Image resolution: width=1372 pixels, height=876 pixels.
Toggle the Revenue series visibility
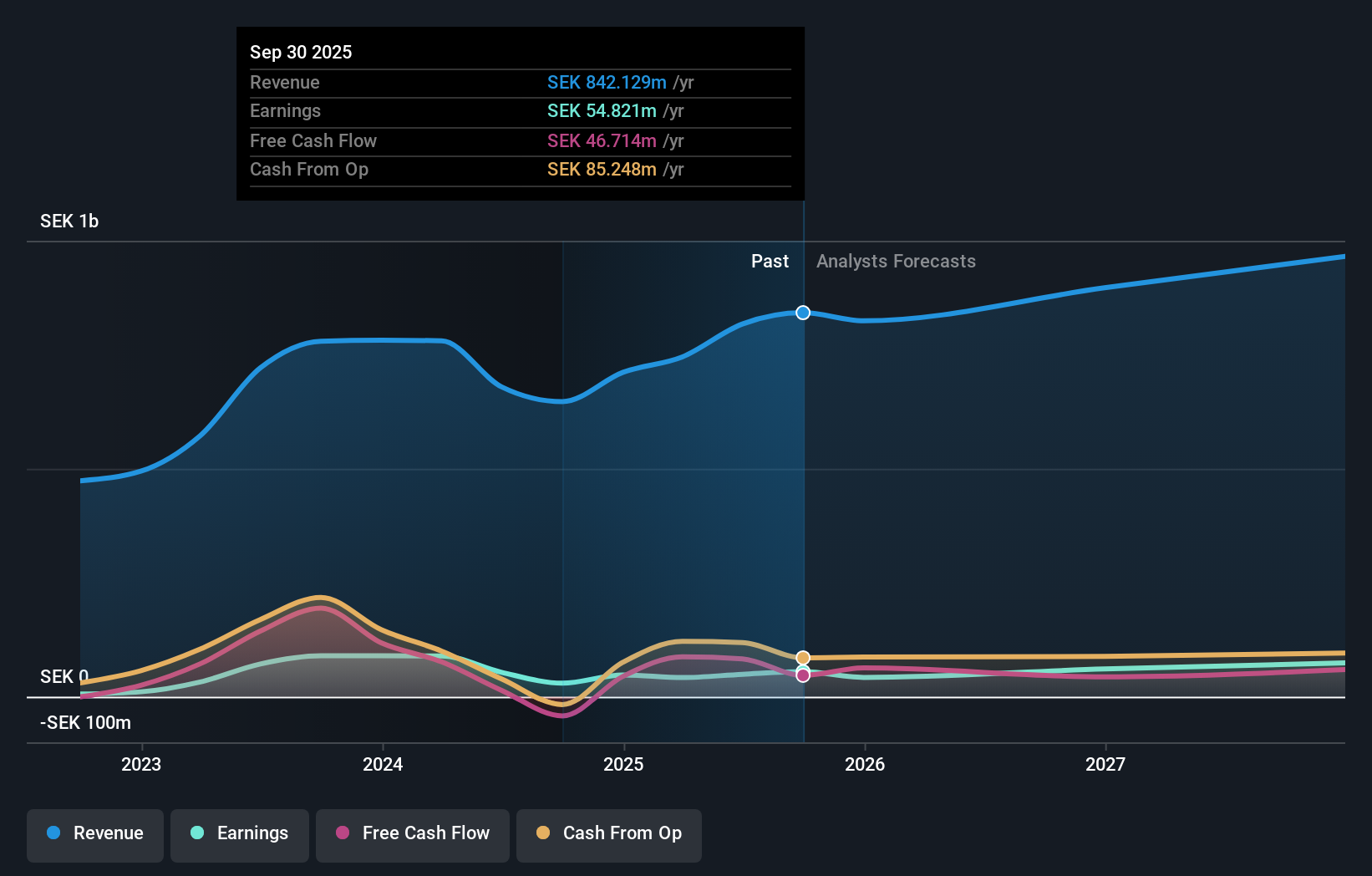94,833
